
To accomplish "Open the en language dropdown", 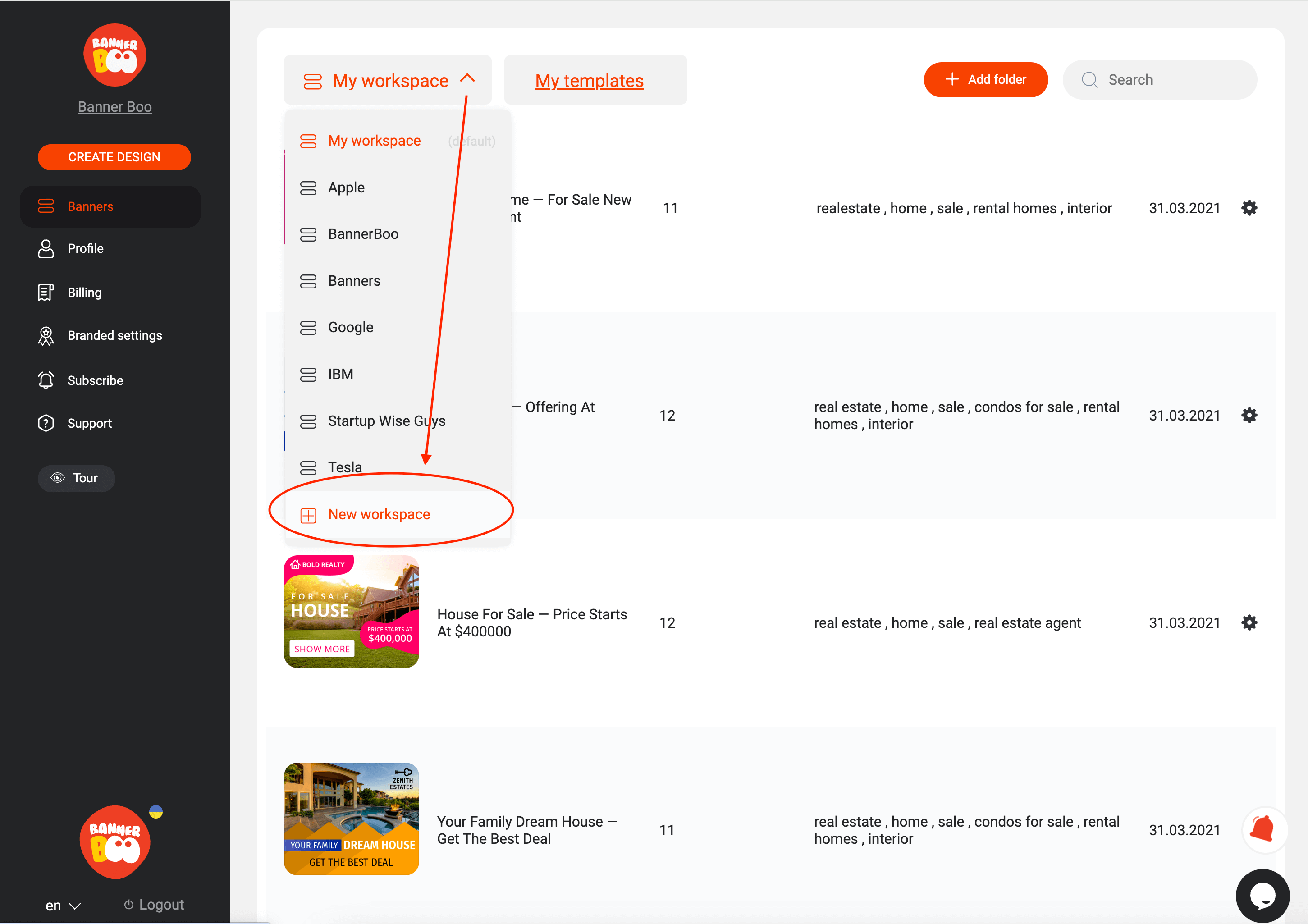I will (63, 905).
